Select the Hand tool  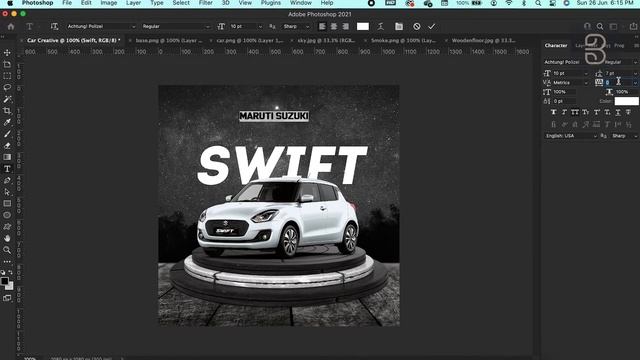(7, 238)
